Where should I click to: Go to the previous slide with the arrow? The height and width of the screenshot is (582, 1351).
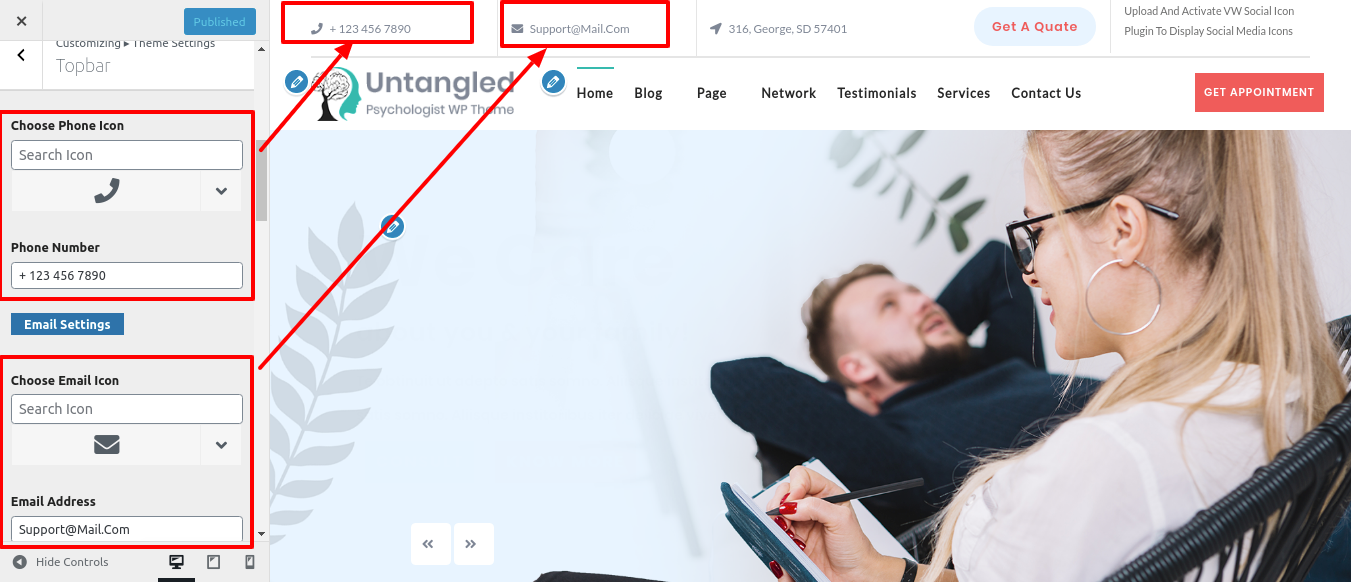[429, 544]
